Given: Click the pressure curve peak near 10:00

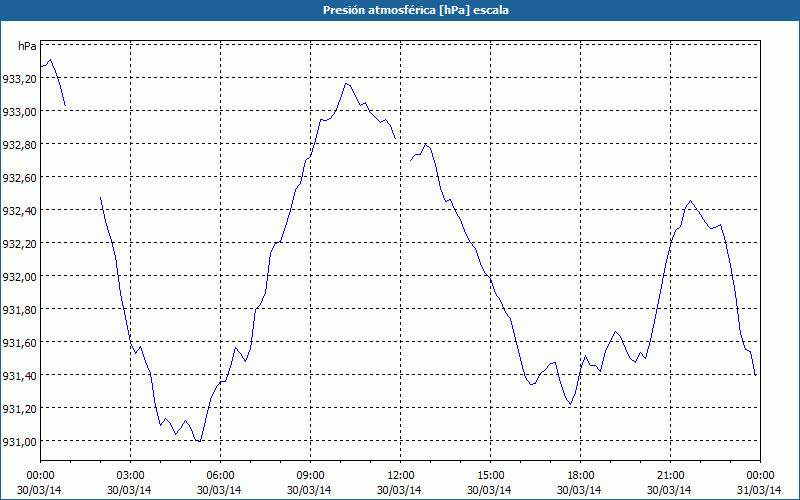Looking at the screenshot, I should (x=346, y=83).
